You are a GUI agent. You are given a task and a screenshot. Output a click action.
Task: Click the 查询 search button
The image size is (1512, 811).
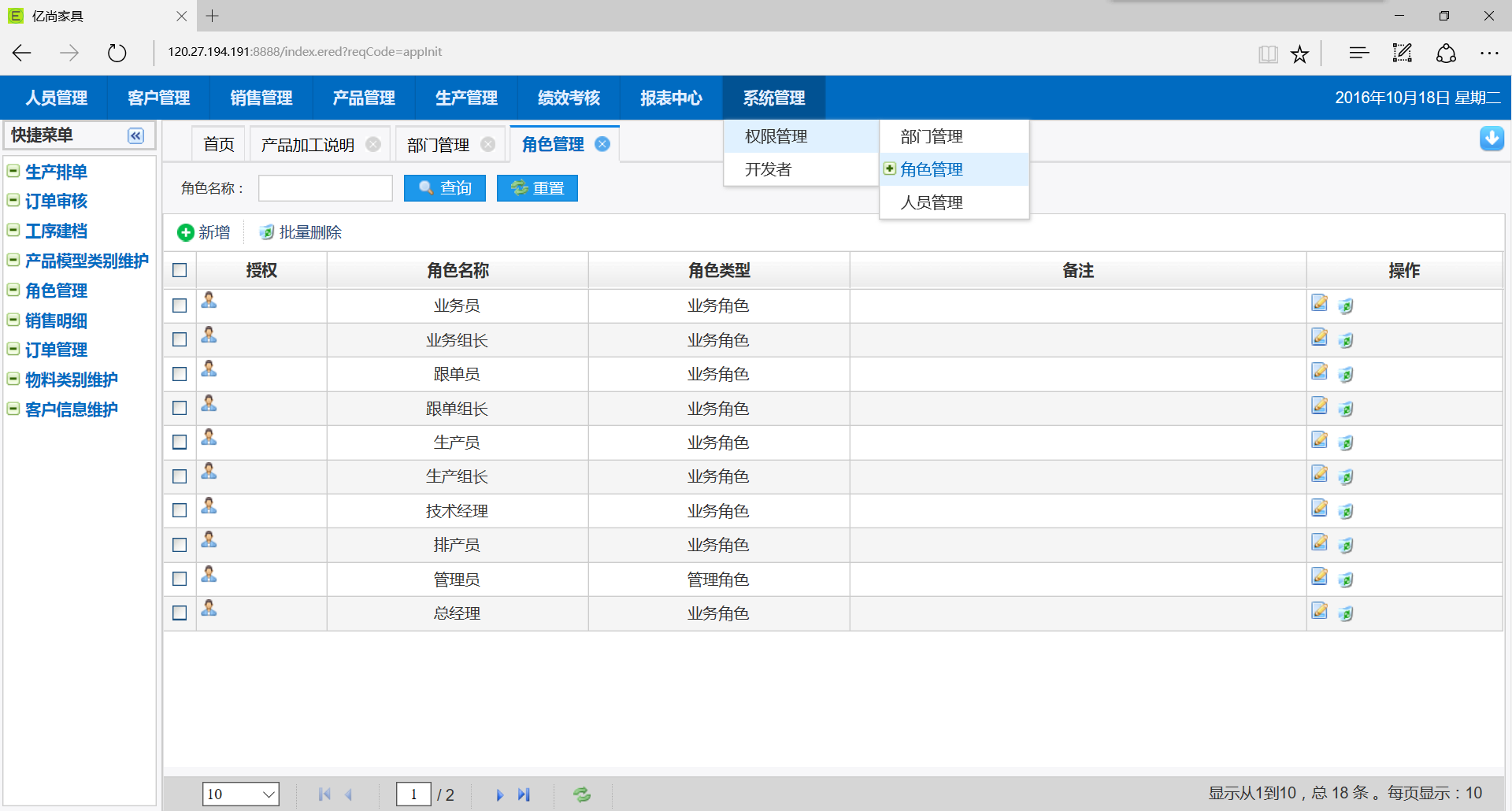pos(445,188)
